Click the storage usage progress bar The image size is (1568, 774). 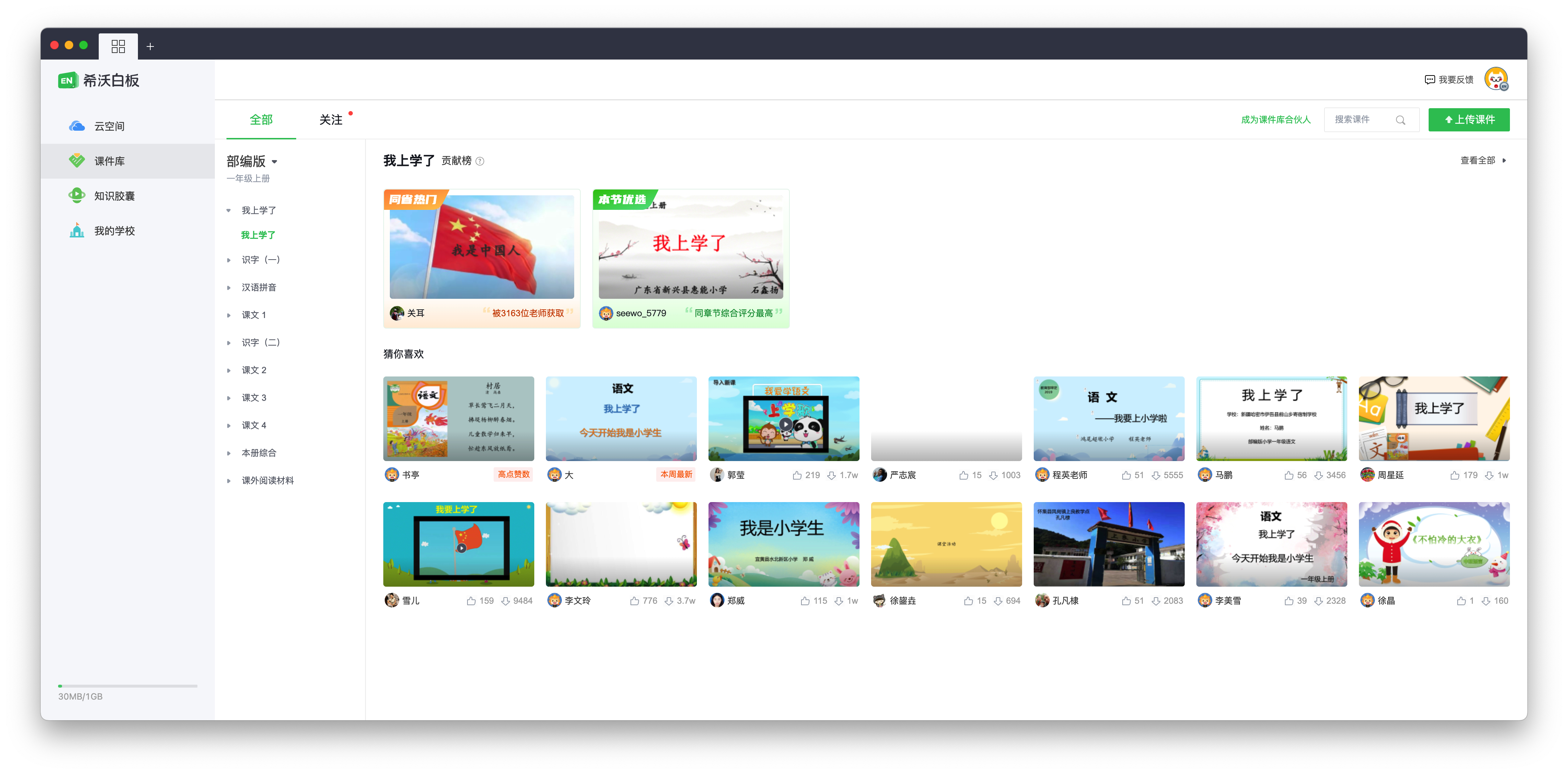[x=127, y=686]
